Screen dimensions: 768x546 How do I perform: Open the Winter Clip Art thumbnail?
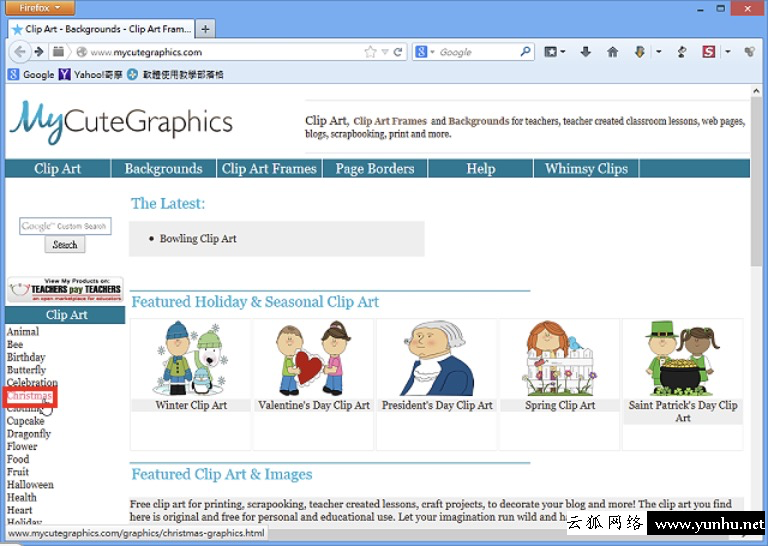click(191, 359)
